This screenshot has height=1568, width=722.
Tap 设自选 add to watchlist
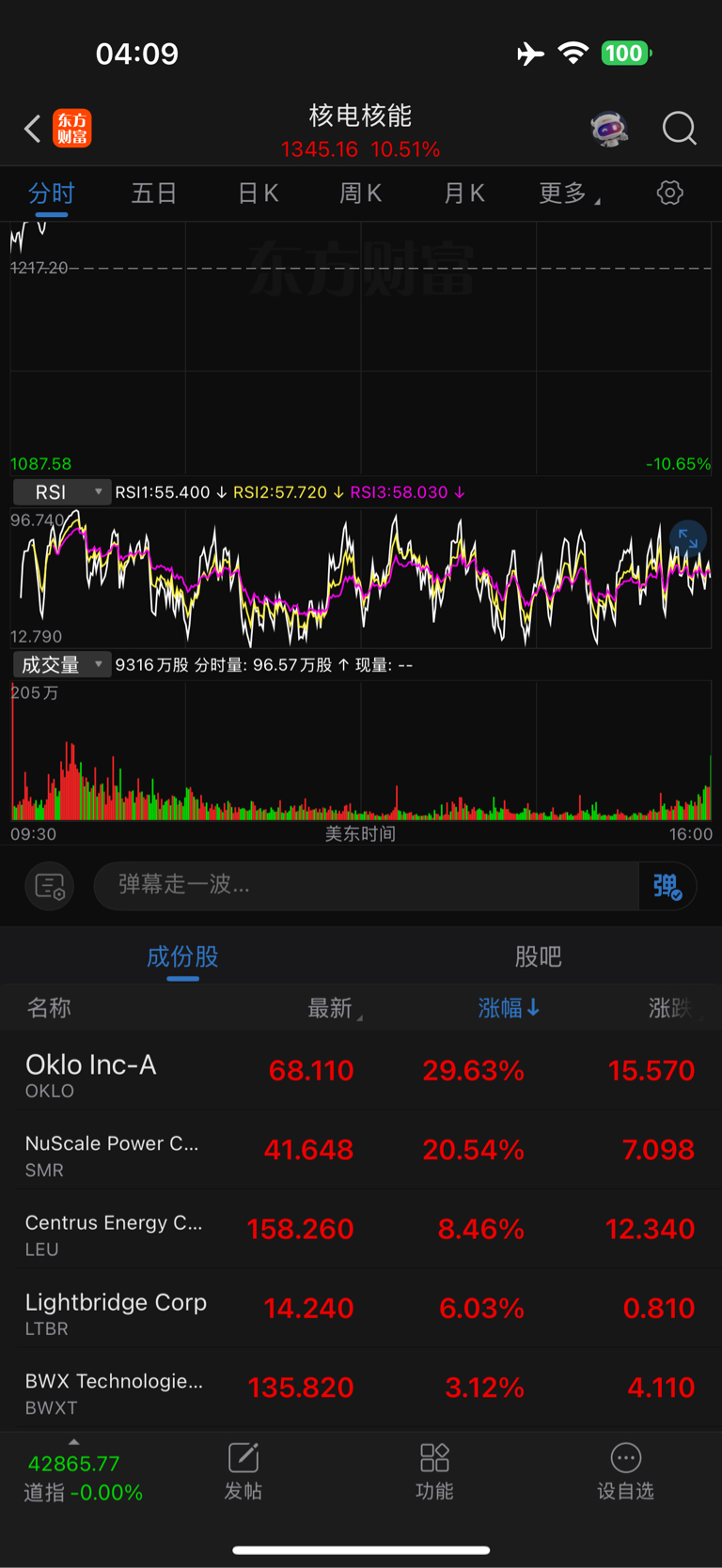tap(625, 1471)
